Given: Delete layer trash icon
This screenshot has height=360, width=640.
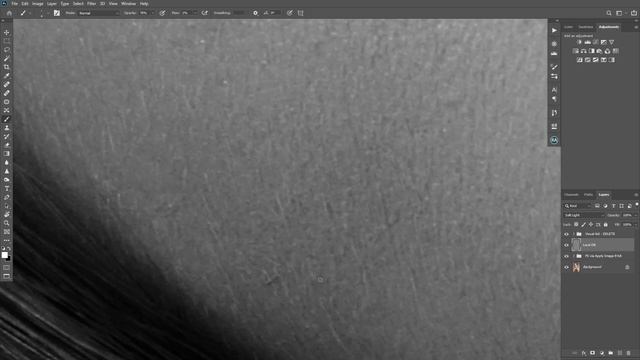Looking at the screenshot, I should [629, 353].
